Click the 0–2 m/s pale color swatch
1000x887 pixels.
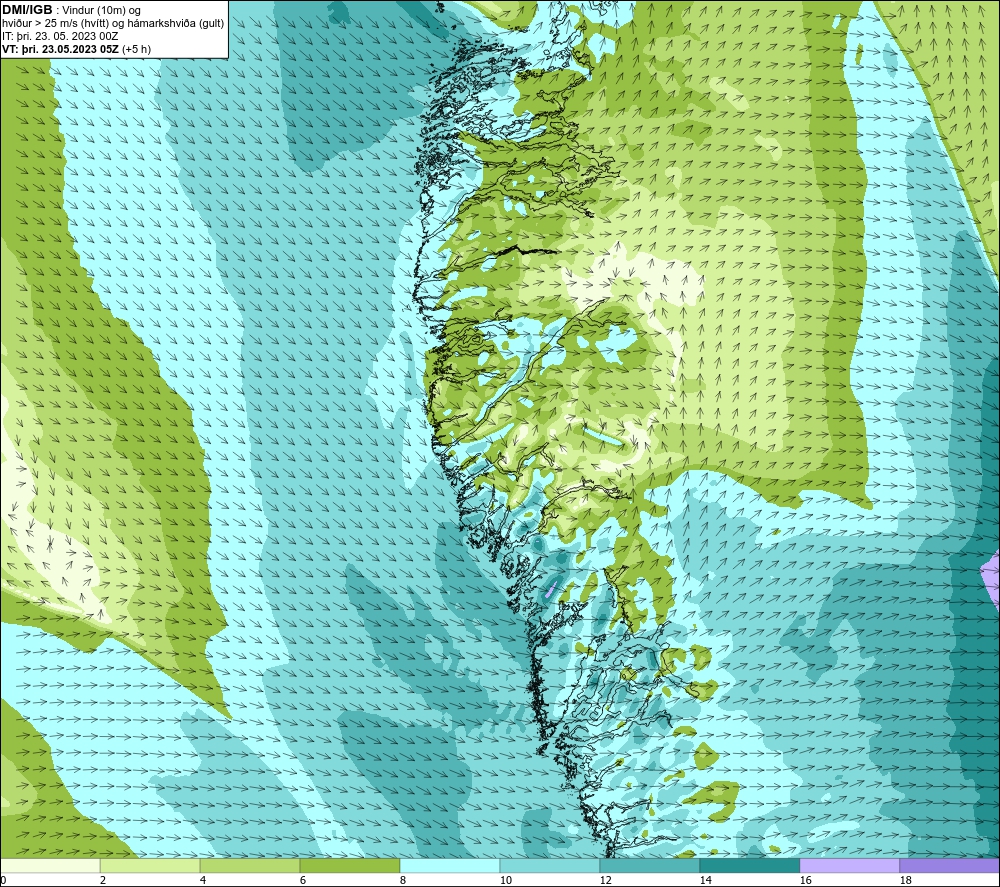point(50,865)
